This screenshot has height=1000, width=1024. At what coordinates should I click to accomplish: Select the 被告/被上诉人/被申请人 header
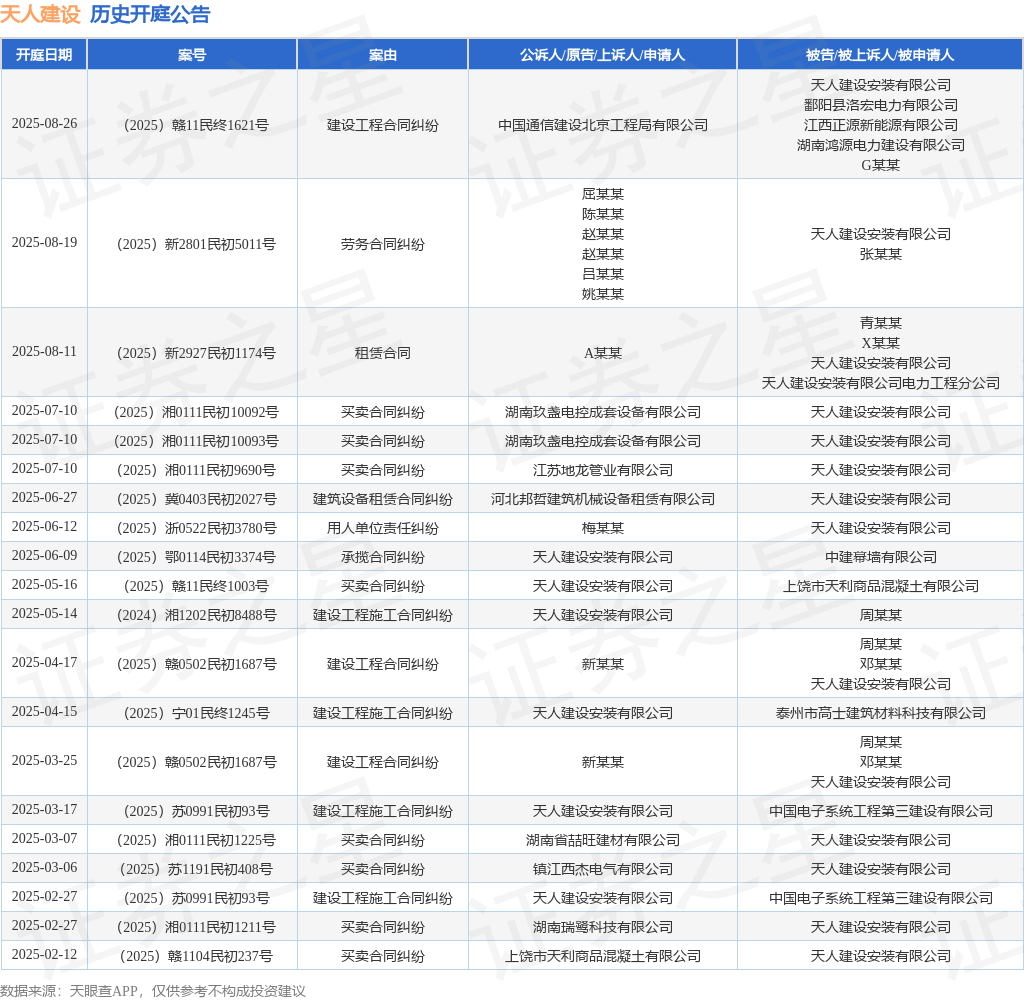(x=880, y=55)
